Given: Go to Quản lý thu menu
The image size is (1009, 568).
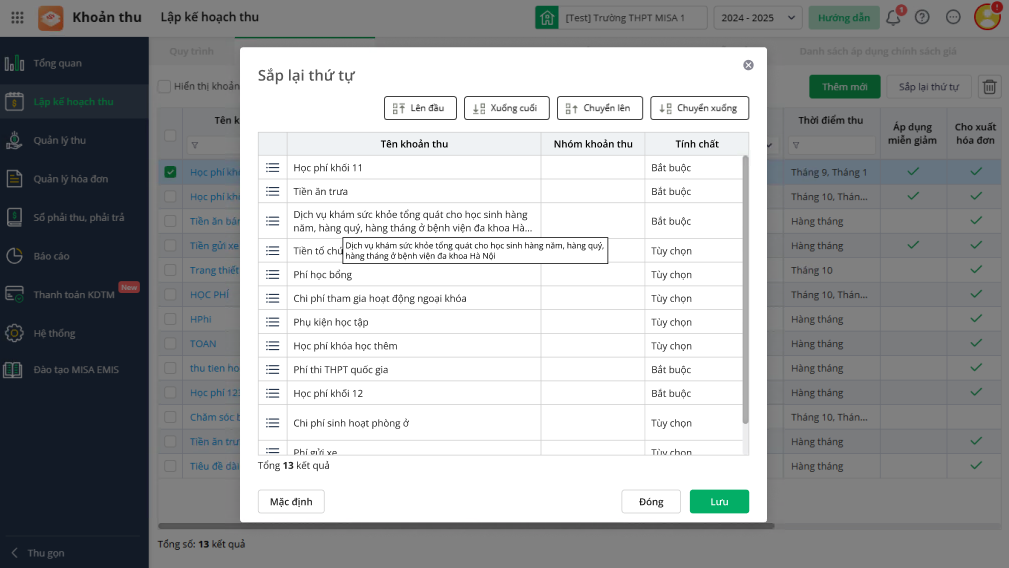Looking at the screenshot, I should [x=60, y=140].
